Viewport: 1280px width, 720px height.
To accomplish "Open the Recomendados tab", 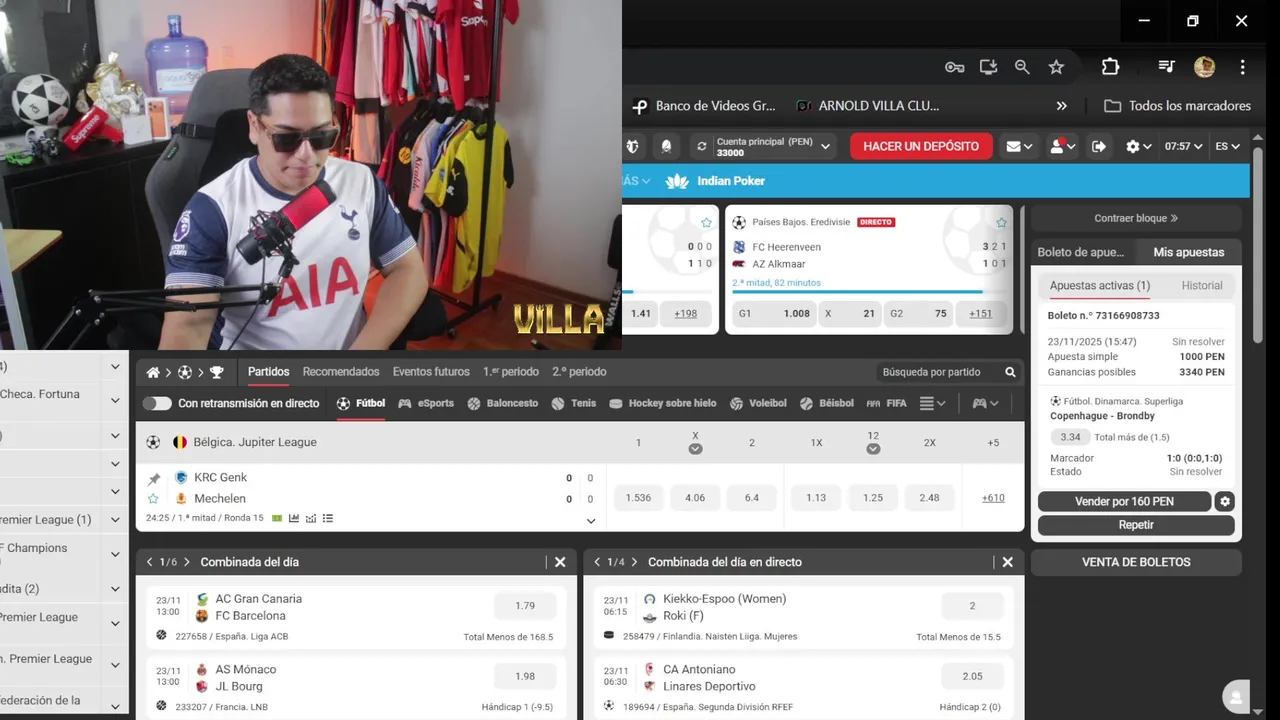I will 341,372.
